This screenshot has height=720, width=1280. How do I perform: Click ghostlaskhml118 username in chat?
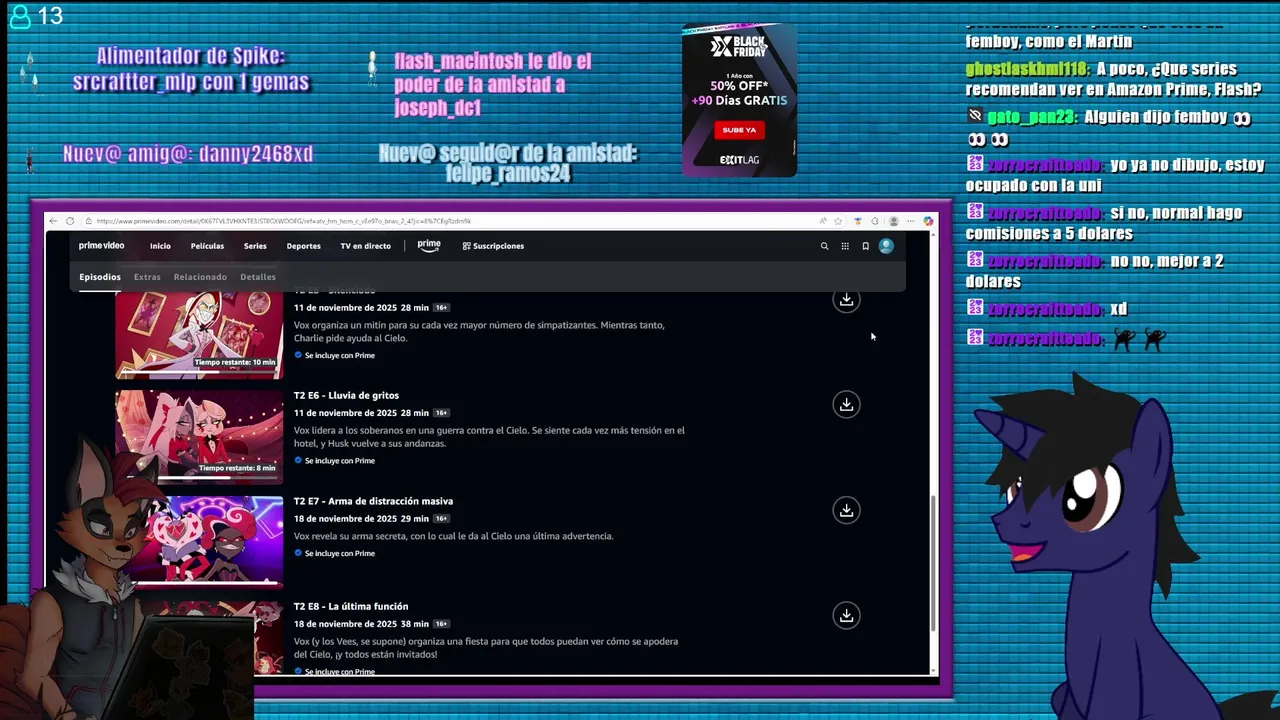click(x=1027, y=69)
